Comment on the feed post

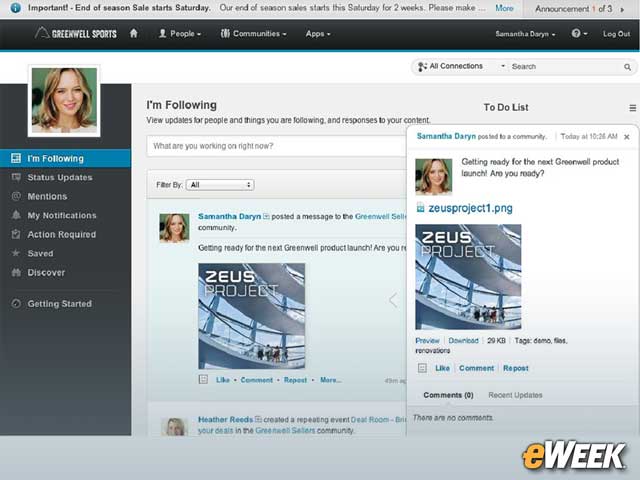coord(256,380)
